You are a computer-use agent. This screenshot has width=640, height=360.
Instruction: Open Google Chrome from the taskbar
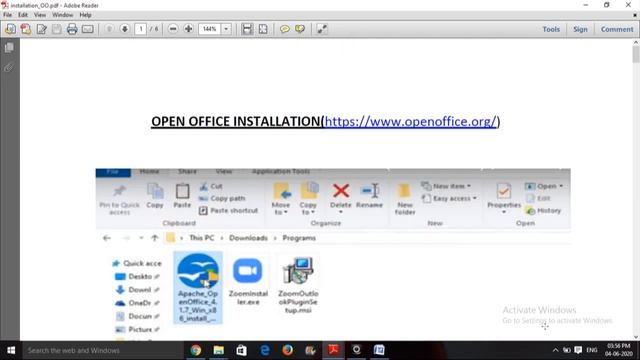[x=196, y=350]
